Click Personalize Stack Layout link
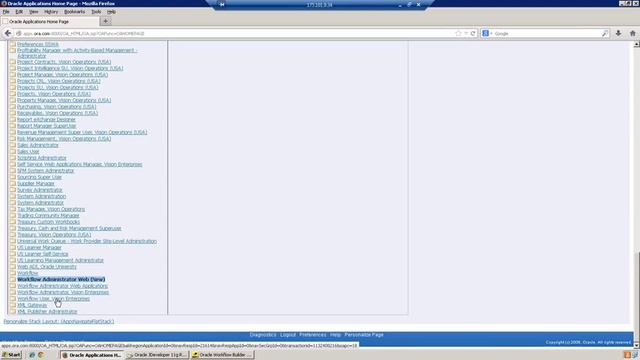The height and width of the screenshot is (360, 640). click(x=59, y=322)
